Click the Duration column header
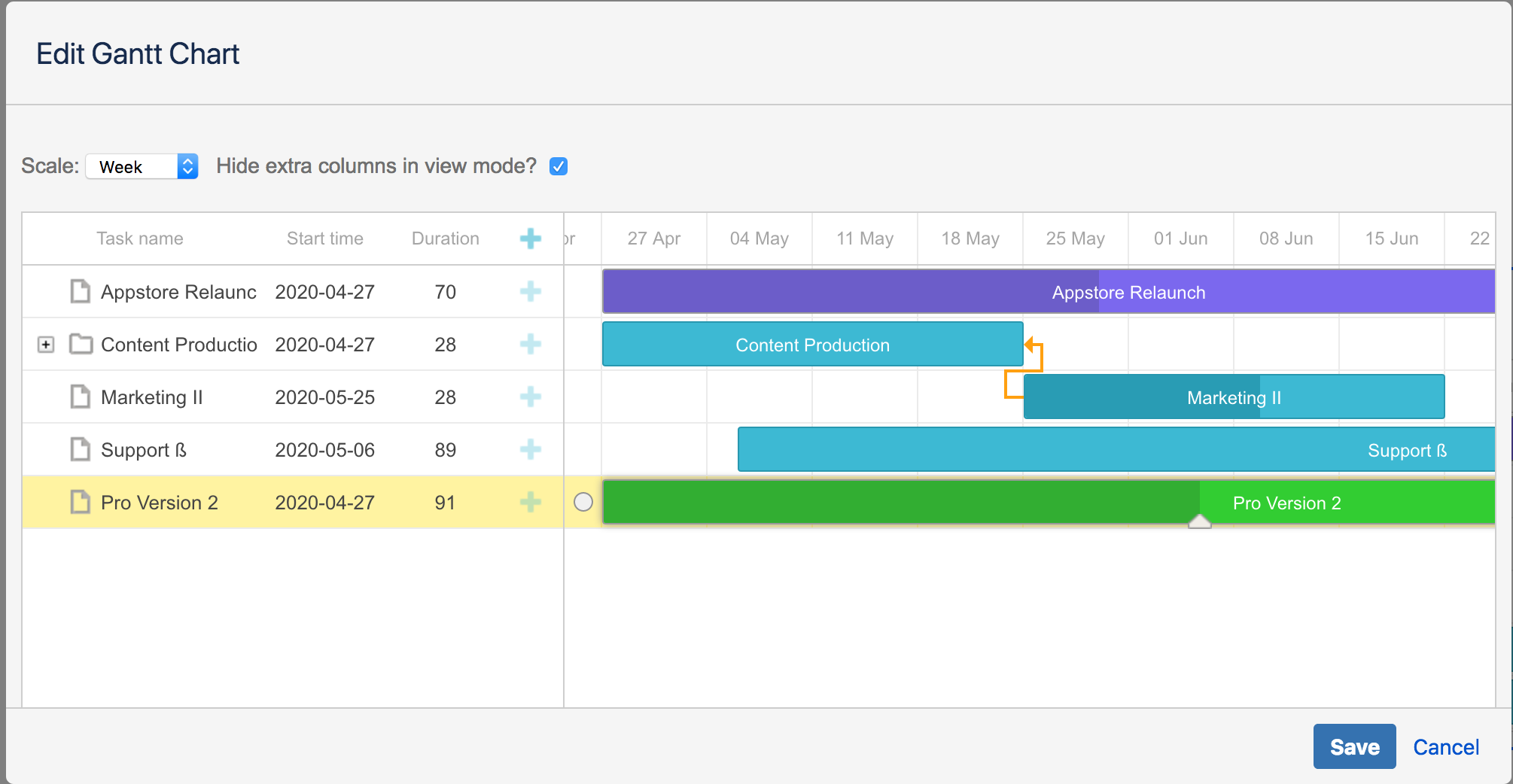Viewport: 1513px width, 784px height. coord(446,239)
